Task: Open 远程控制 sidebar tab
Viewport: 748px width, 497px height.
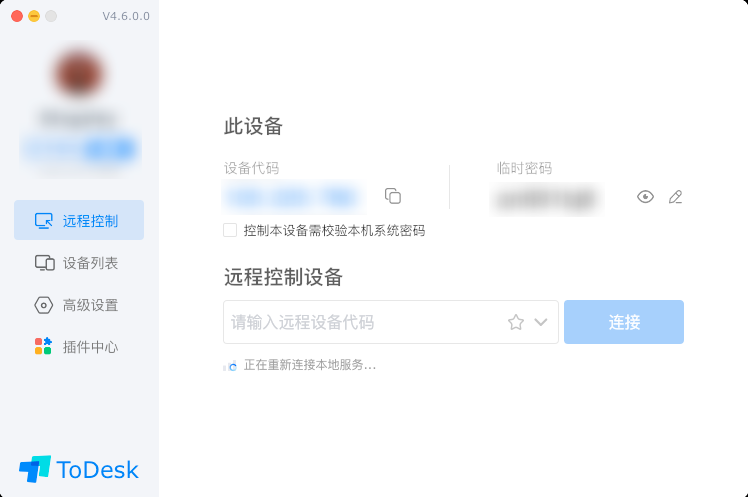Action: 79,220
